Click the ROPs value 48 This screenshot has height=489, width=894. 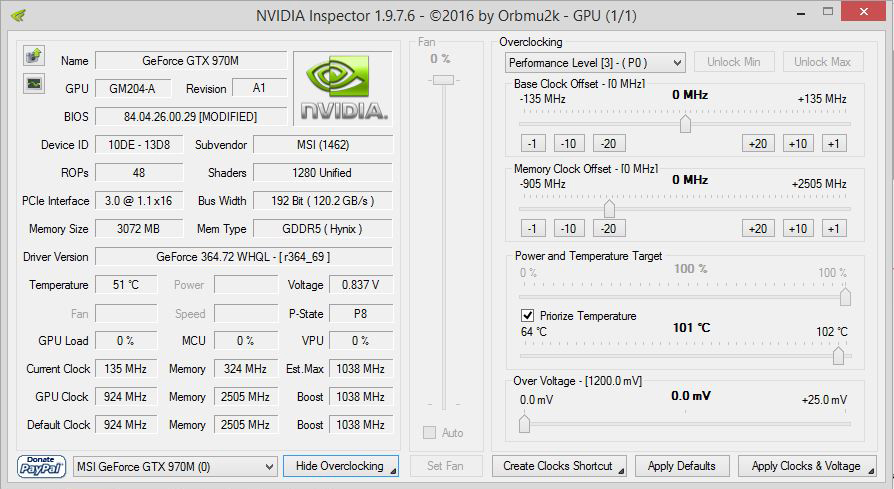(139, 173)
